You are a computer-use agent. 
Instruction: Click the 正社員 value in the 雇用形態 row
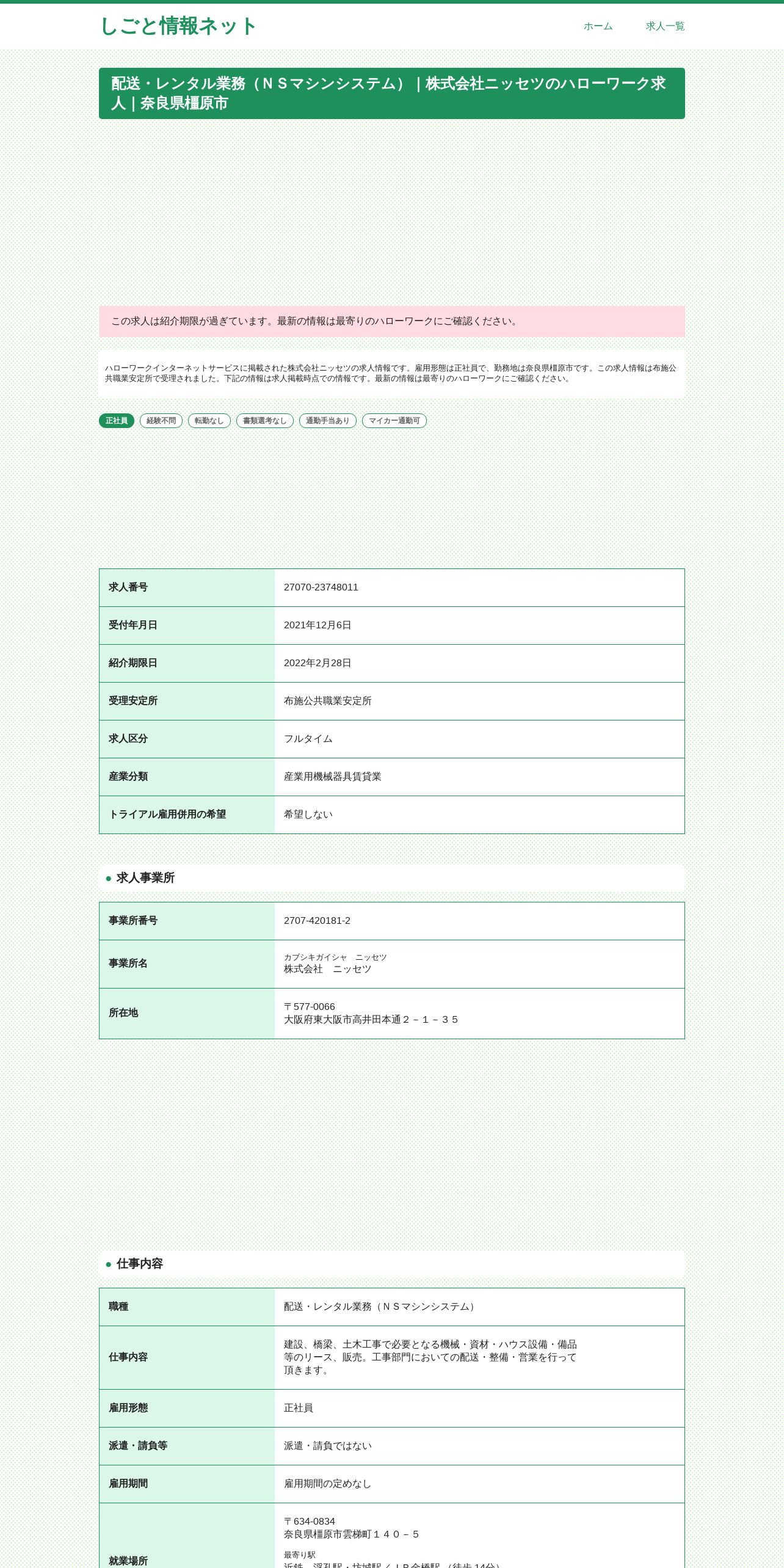pos(299,1408)
